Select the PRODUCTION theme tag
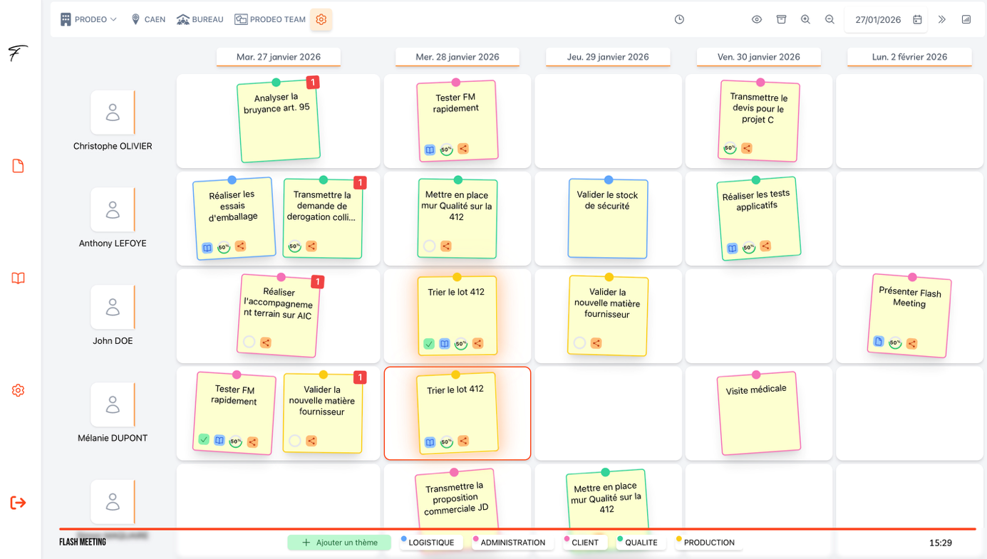This screenshot has height=559, width=987. point(709,543)
